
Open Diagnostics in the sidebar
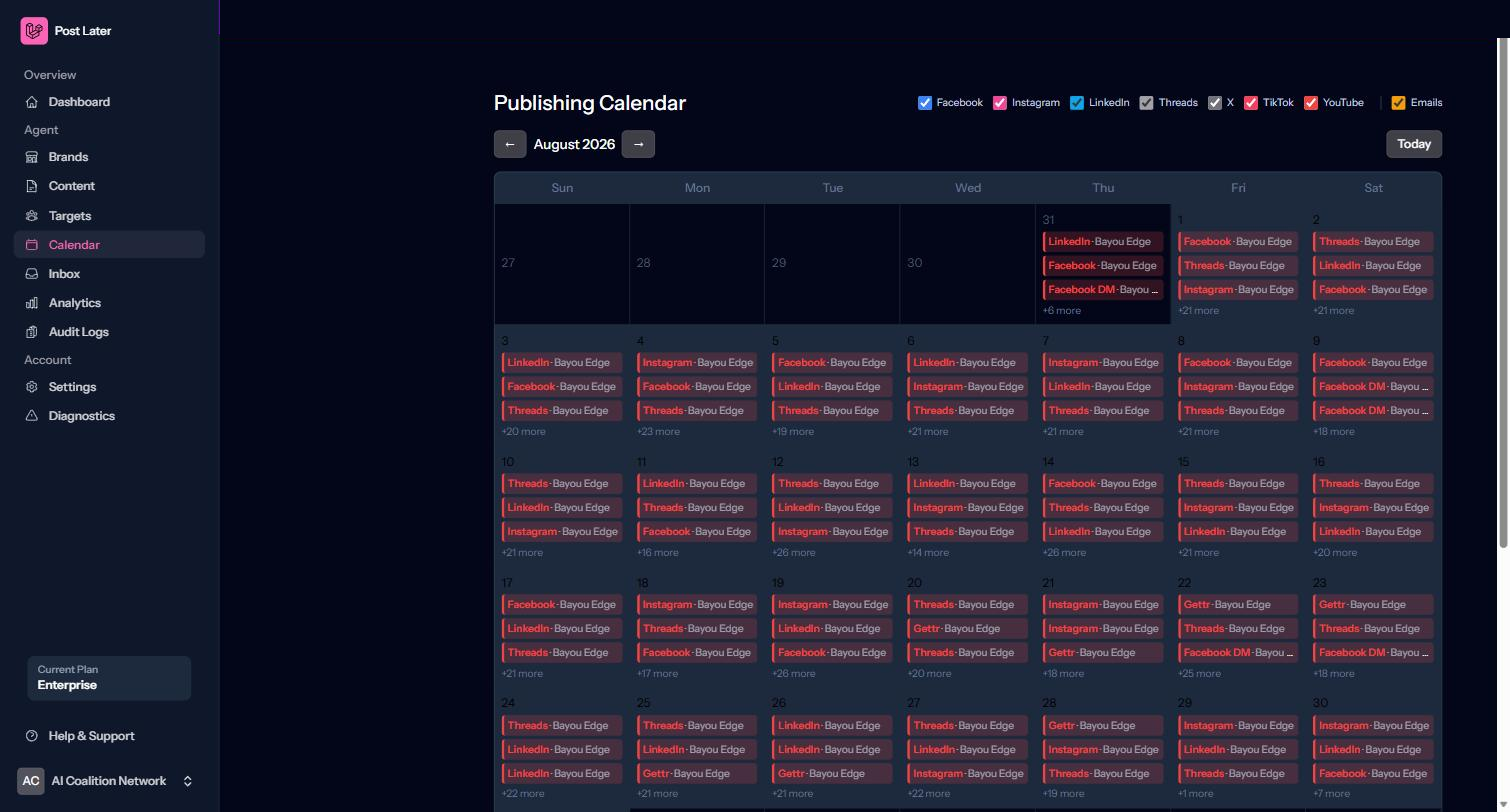pos(109,416)
